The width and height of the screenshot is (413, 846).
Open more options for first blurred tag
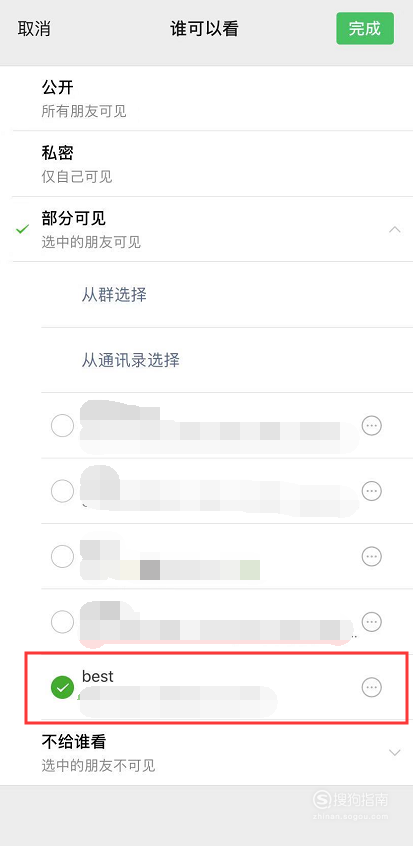point(371,426)
